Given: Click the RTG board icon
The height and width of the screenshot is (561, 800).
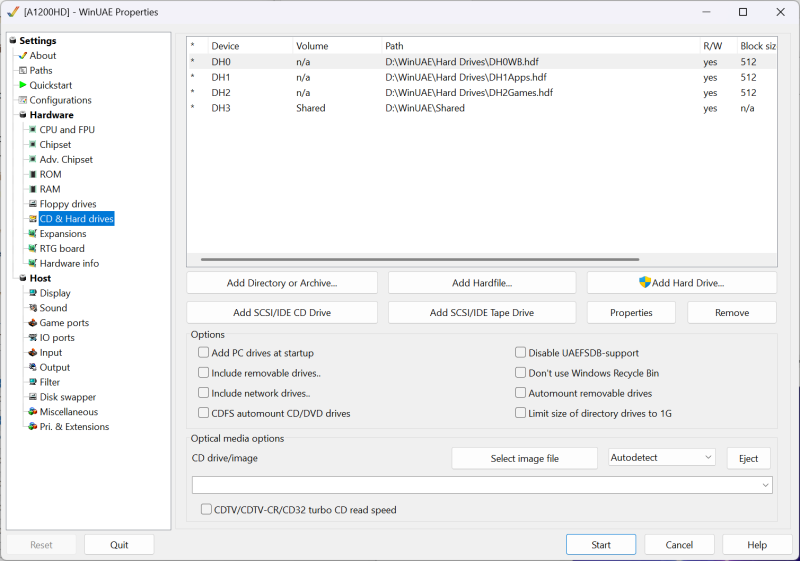Looking at the screenshot, I should tap(33, 248).
